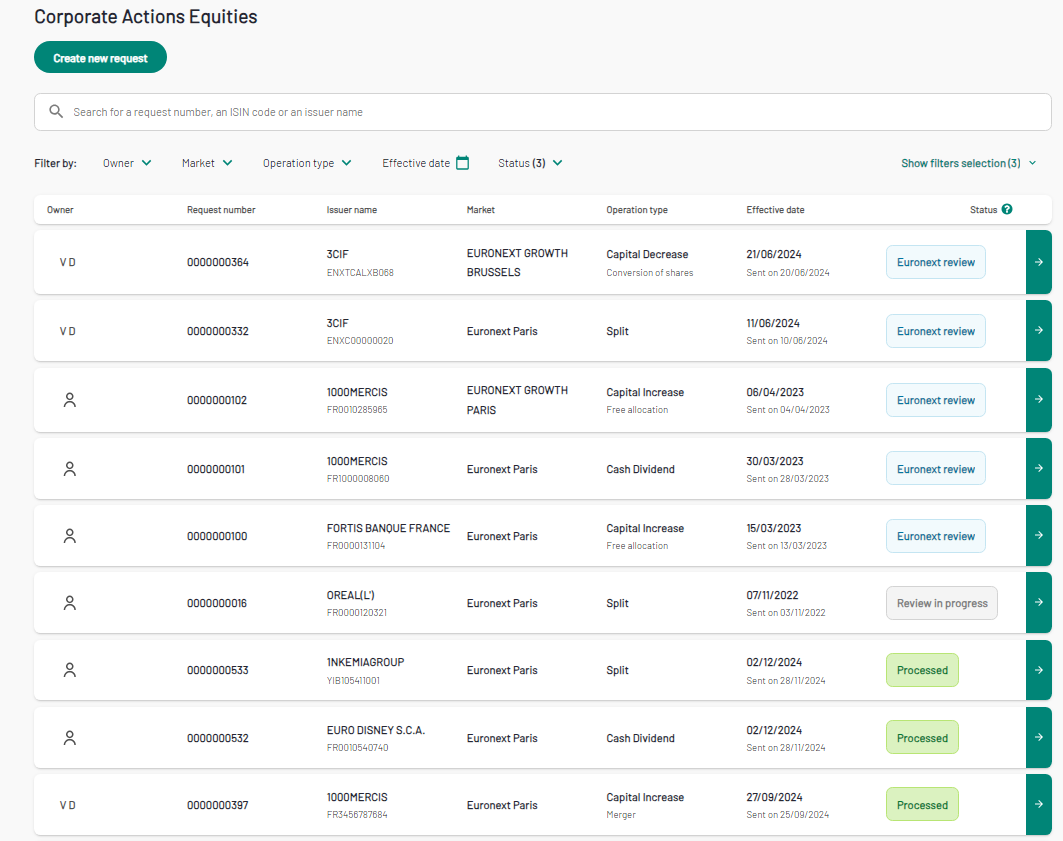Open the Operation type filter dropdown
1063x841 pixels.
coord(307,163)
